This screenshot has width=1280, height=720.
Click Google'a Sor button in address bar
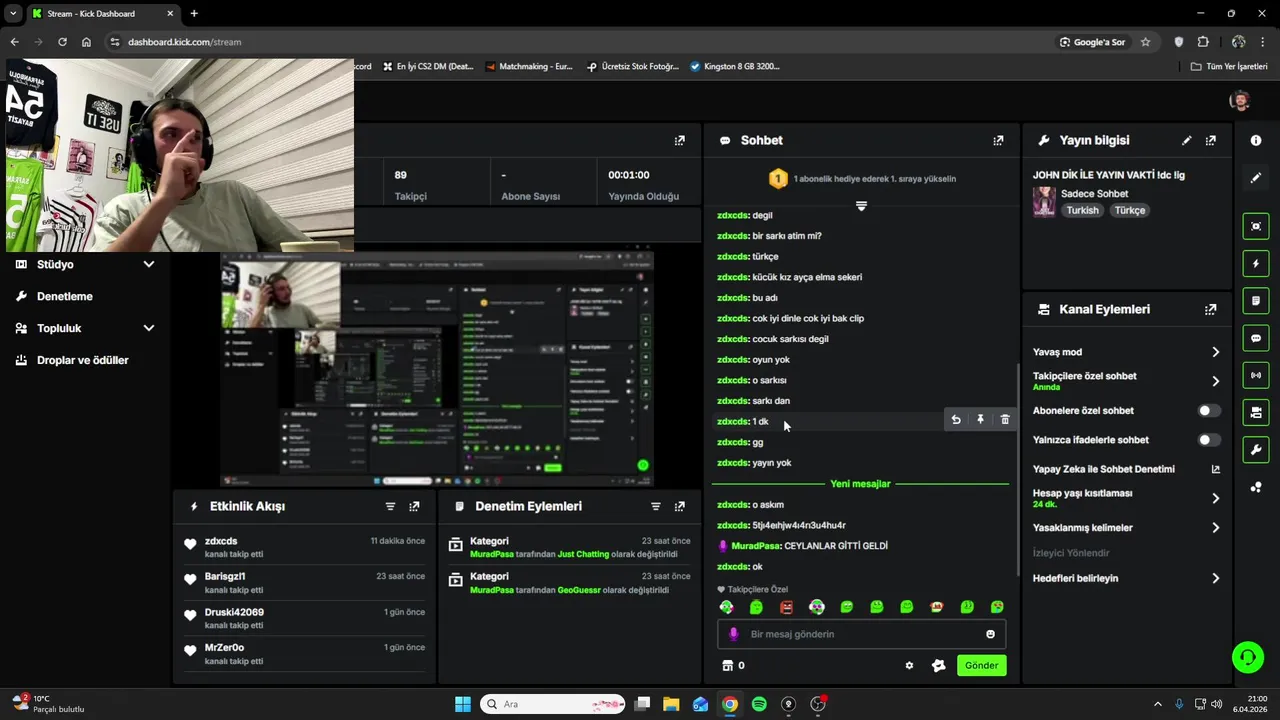click(x=1093, y=42)
